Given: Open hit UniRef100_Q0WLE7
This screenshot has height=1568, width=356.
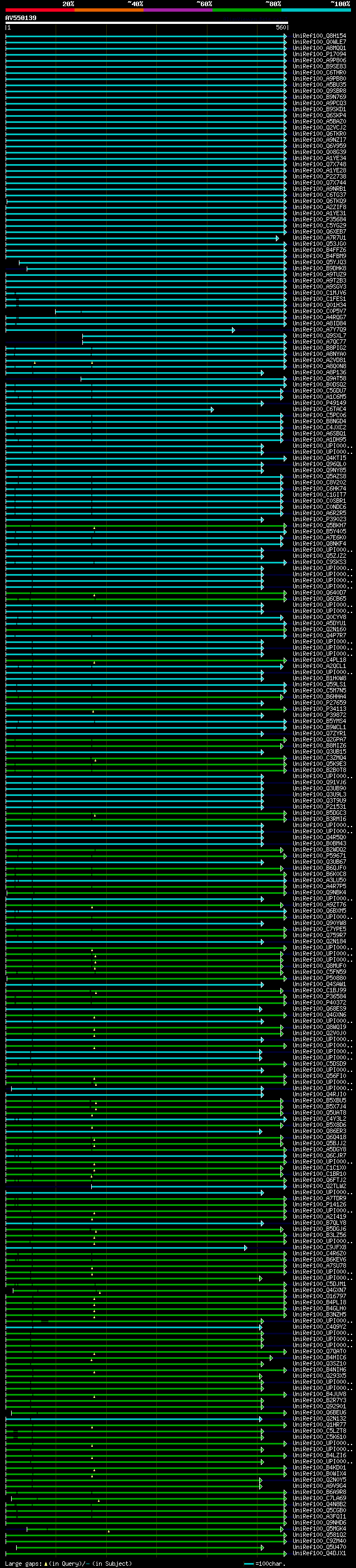Looking at the screenshot, I should tap(319, 42).
